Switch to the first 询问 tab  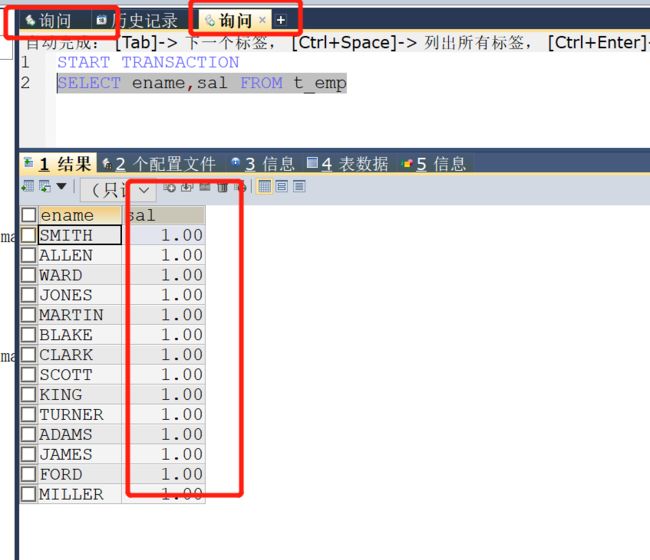pos(48,20)
